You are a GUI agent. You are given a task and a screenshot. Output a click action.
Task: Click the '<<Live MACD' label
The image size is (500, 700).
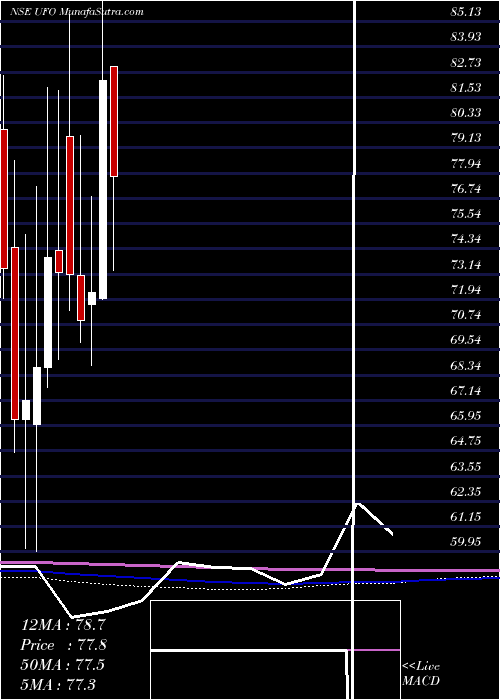pos(421,674)
